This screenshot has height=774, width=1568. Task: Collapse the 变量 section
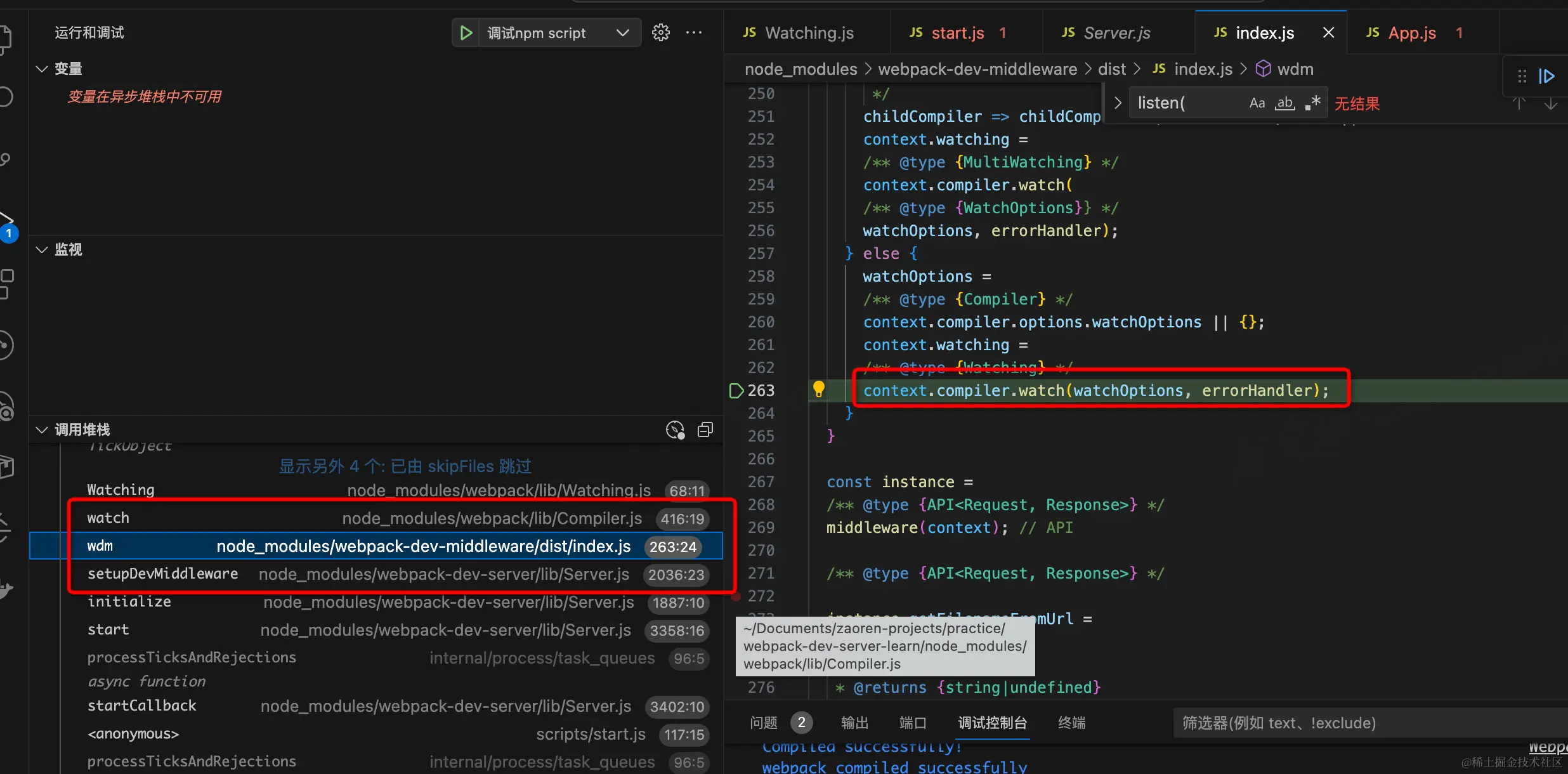tap(42, 69)
